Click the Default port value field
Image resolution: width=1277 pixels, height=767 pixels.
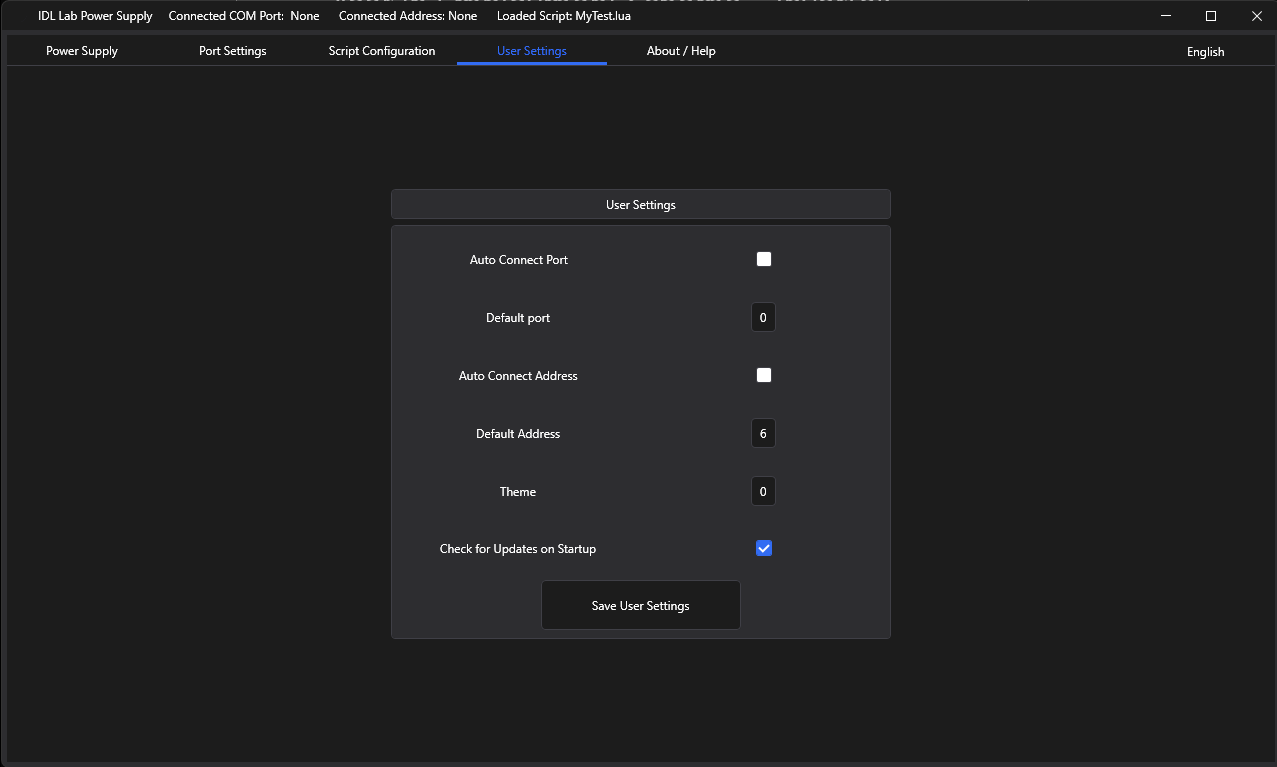[x=763, y=318]
